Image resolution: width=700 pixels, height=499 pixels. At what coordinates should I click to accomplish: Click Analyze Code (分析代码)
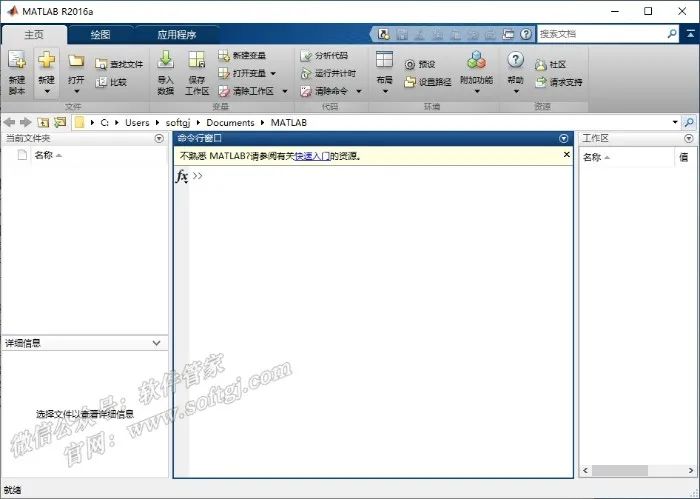click(x=324, y=55)
